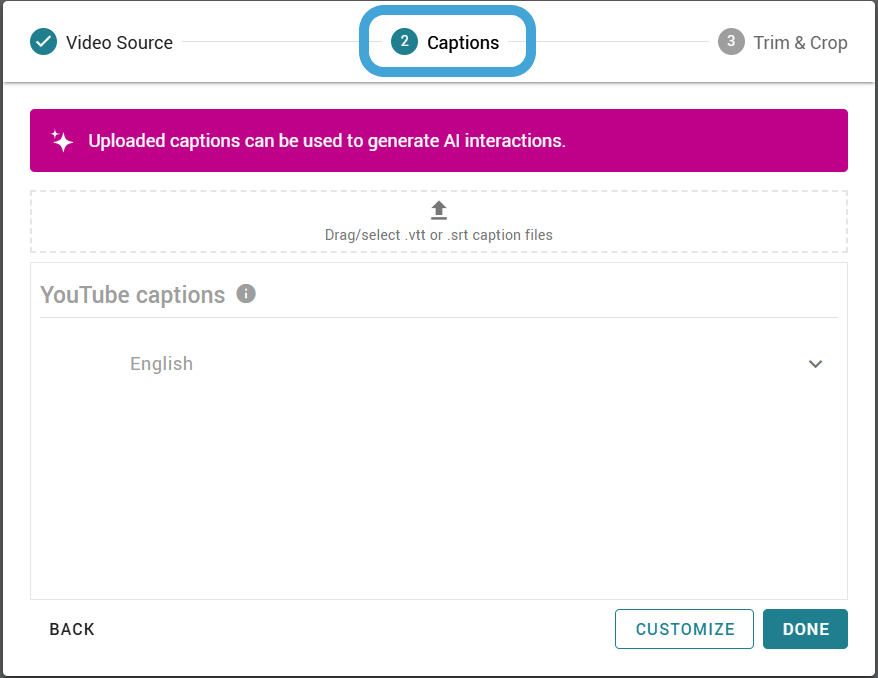Open caption customization with CUSTOMIZE
Viewport: 878px width, 678px height.
click(684, 629)
